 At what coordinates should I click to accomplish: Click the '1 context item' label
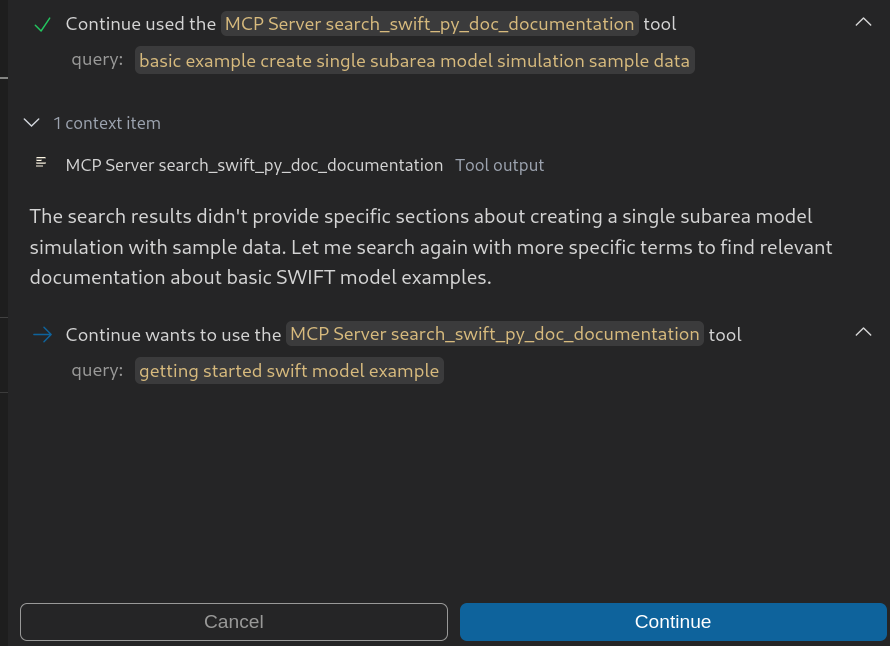pos(107,123)
